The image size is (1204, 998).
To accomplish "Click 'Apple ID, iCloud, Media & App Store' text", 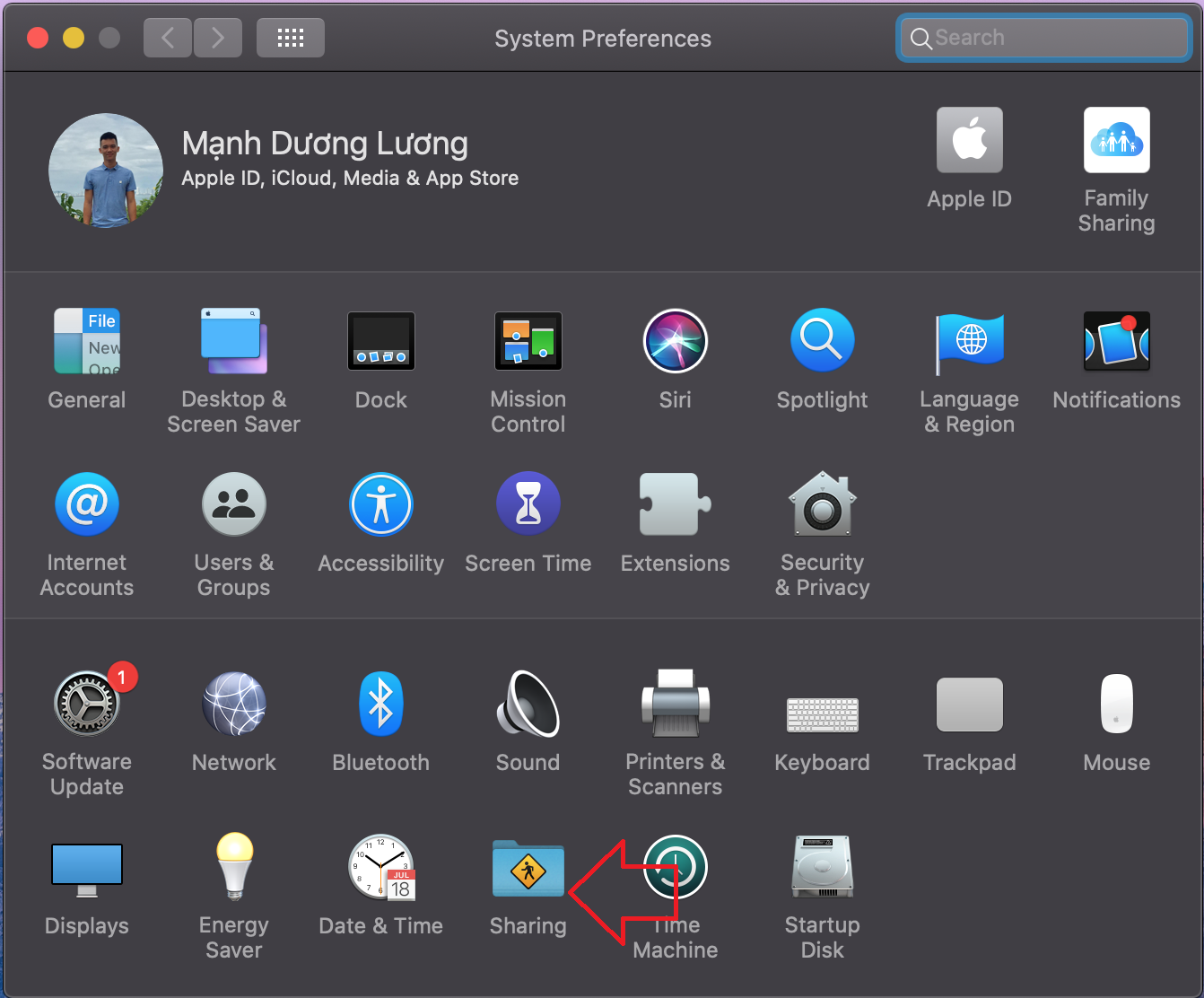I will [350, 179].
